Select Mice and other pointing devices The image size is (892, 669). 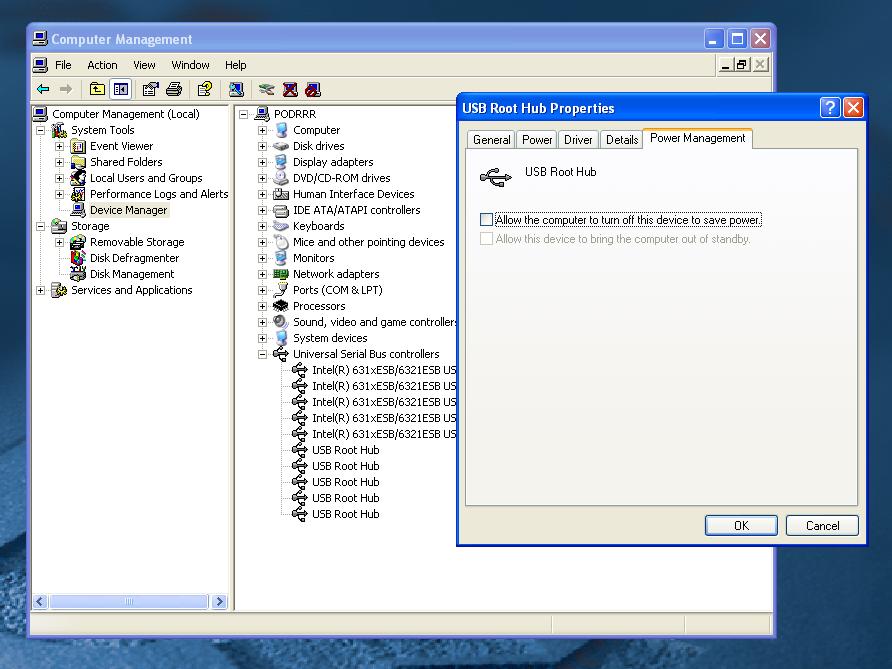point(369,242)
